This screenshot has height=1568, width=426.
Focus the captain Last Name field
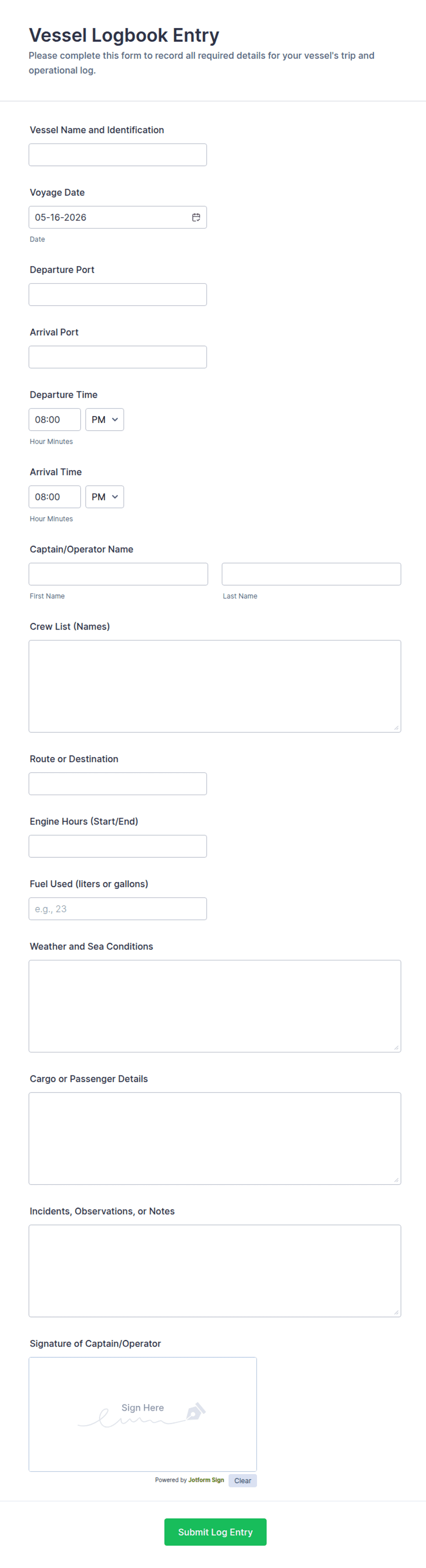point(311,574)
